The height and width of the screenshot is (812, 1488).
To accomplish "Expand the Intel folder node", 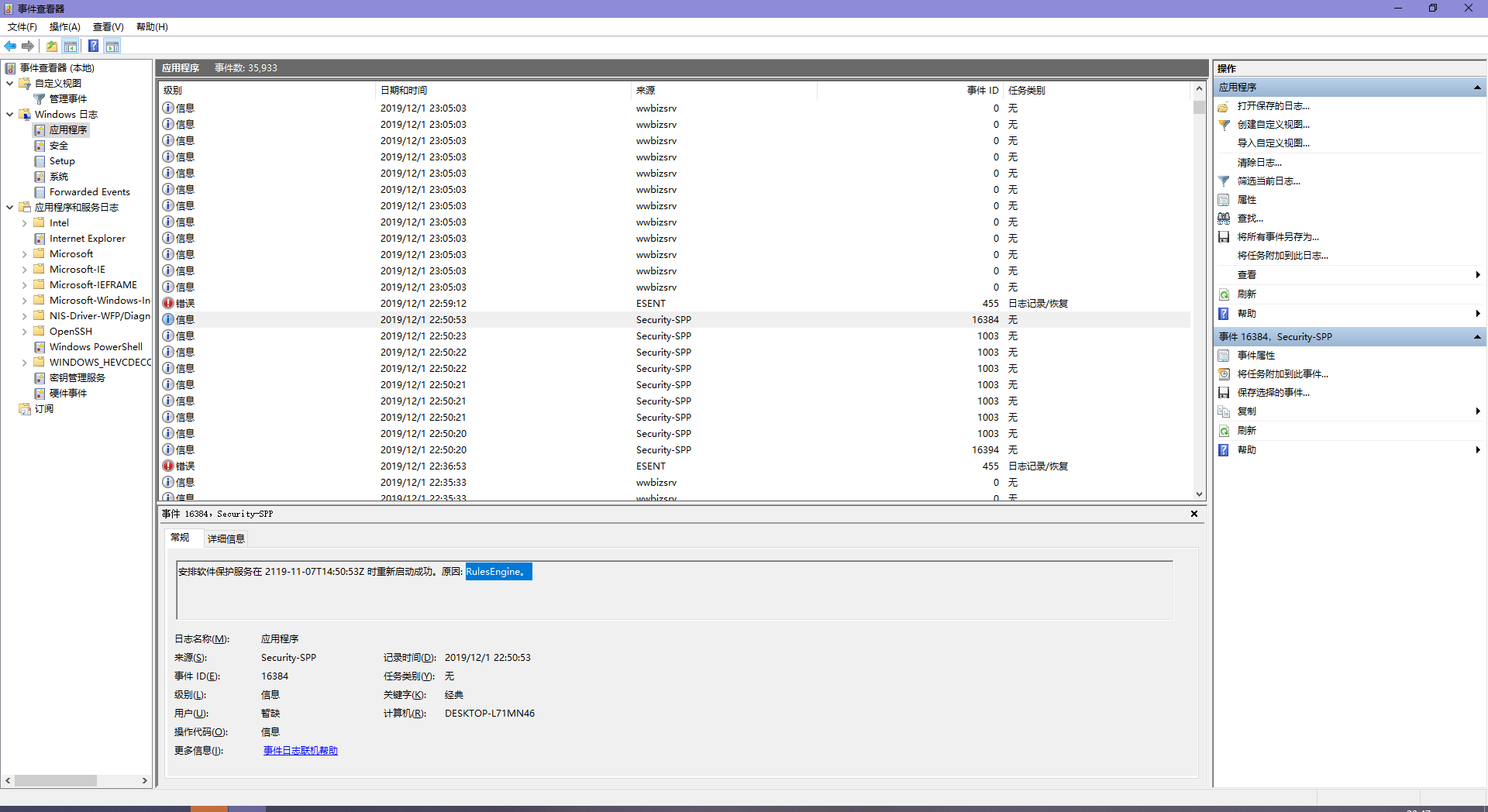I will point(24,223).
